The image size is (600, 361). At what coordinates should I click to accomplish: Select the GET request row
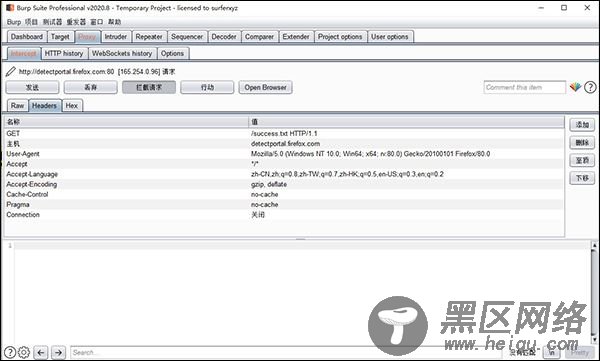tap(284, 133)
